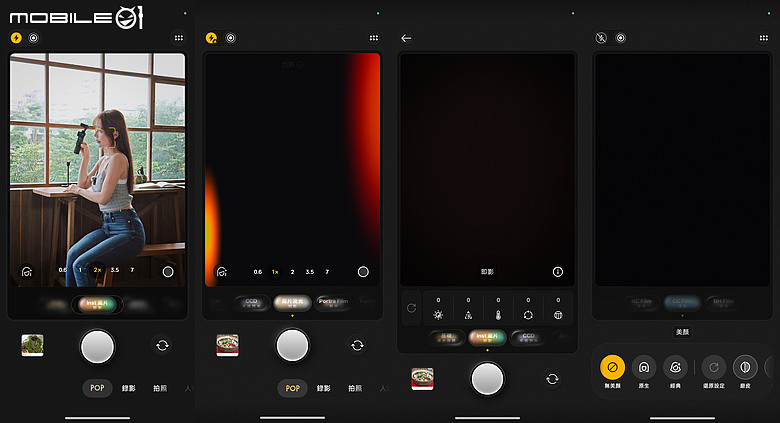The width and height of the screenshot is (780, 423).
Task: Switch to 拍照 mode on the second screen
Action: click(355, 388)
